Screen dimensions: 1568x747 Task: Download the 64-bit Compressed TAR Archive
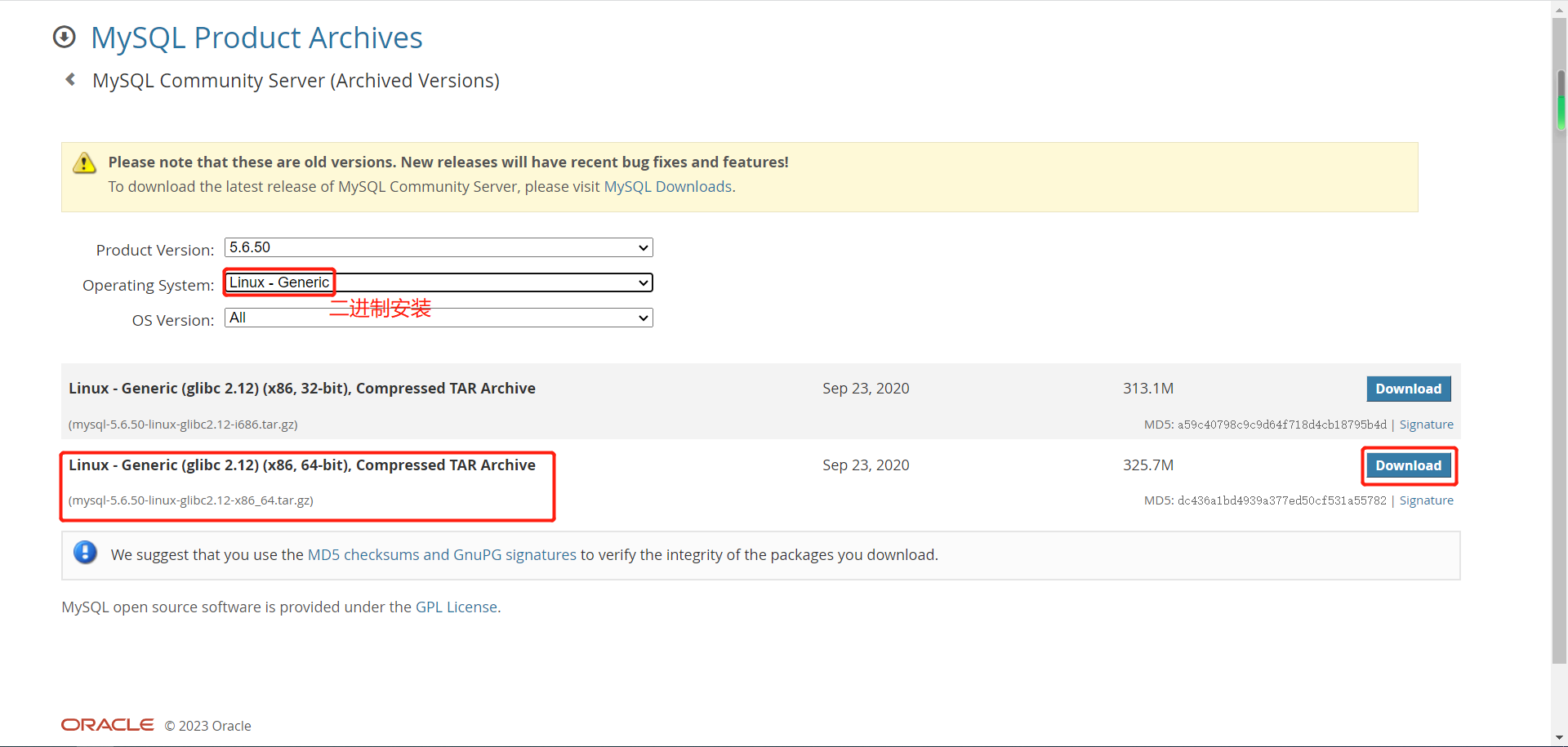point(1408,465)
